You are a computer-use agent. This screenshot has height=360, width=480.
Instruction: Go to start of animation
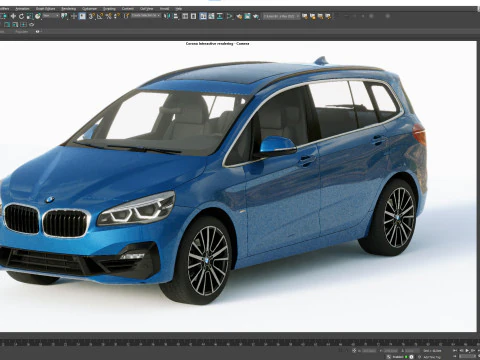pyautogui.click(x=455, y=351)
